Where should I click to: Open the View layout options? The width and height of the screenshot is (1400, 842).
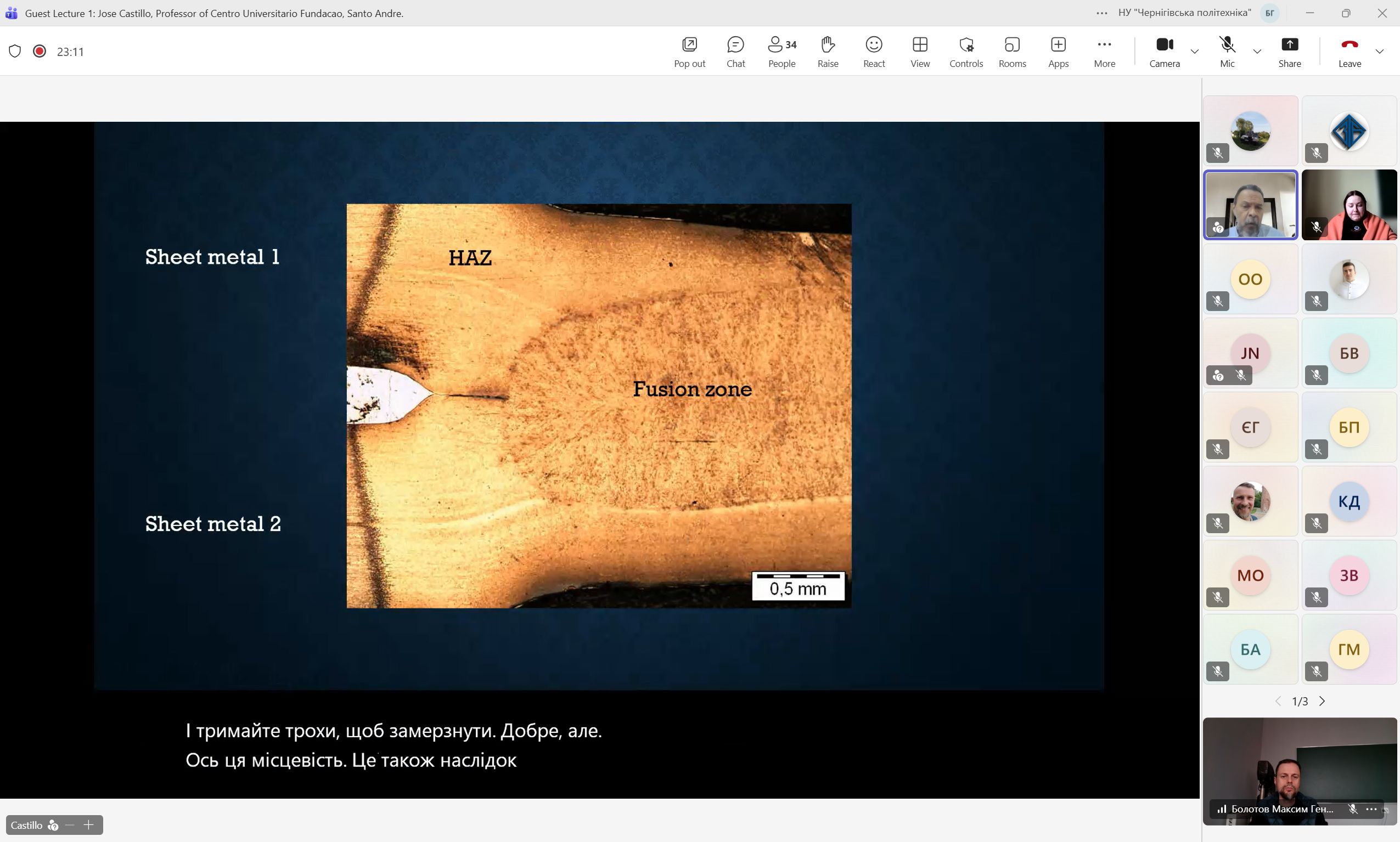(x=920, y=52)
